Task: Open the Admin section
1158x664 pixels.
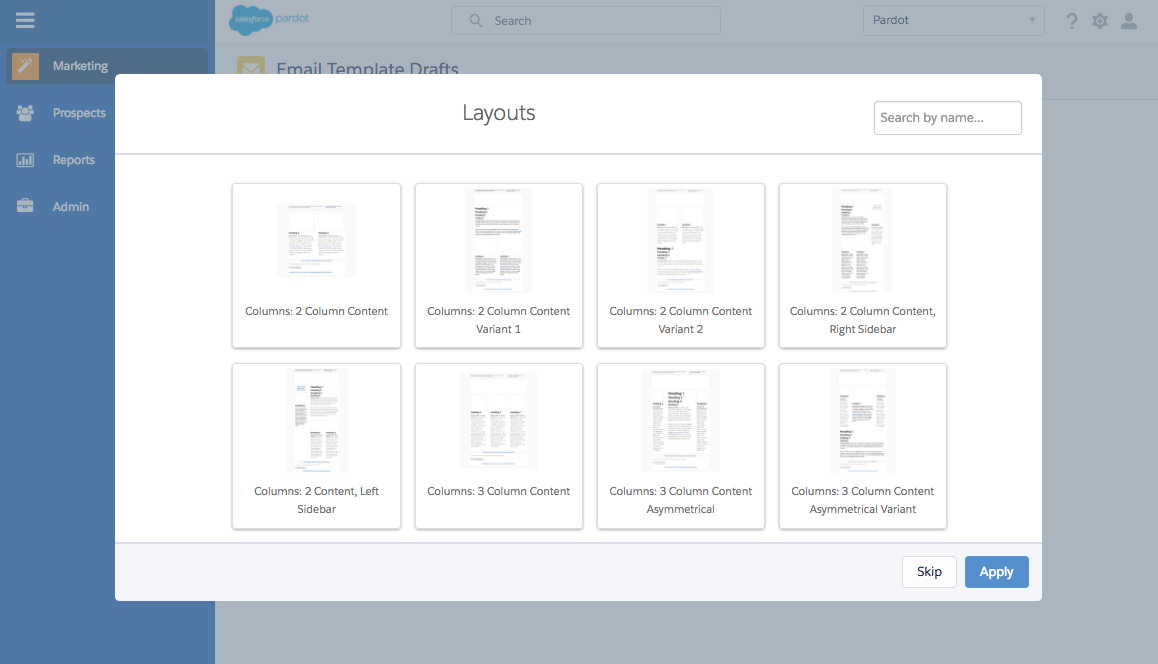Action: (70, 206)
